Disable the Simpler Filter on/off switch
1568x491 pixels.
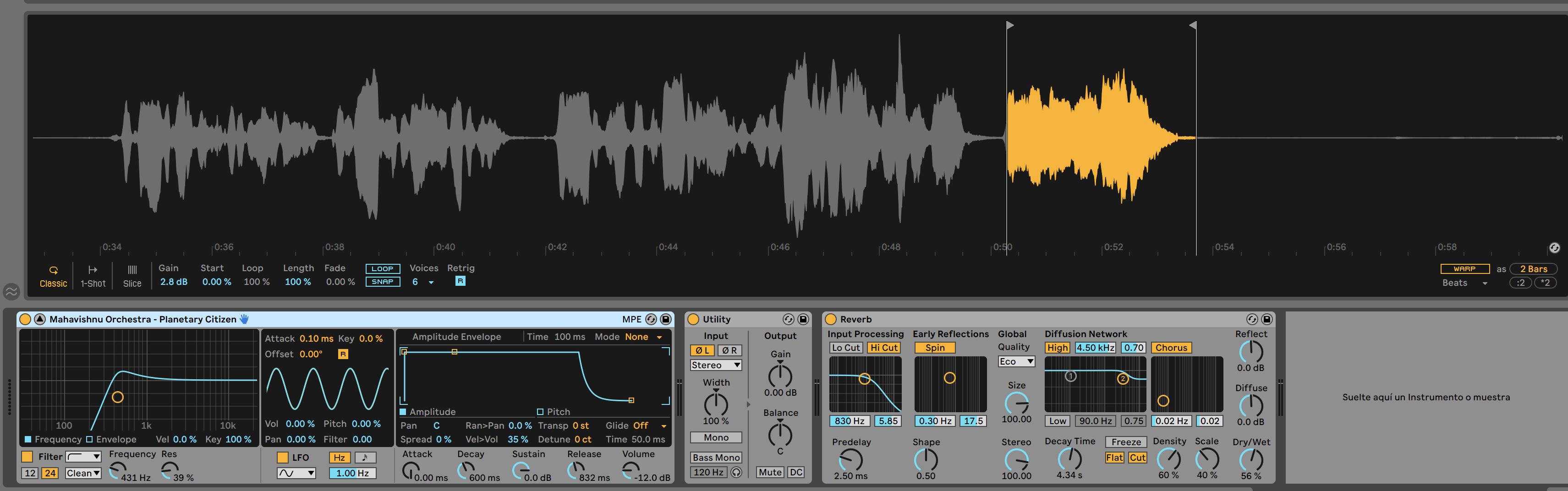coord(27,457)
